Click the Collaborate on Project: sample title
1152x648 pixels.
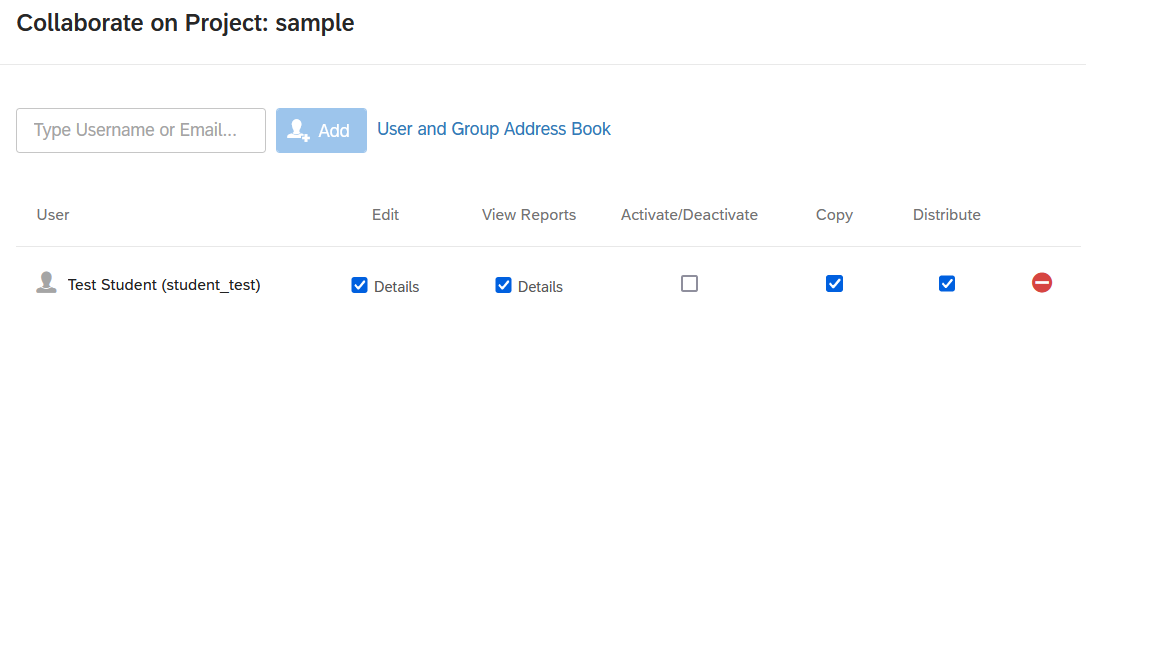pos(185,23)
